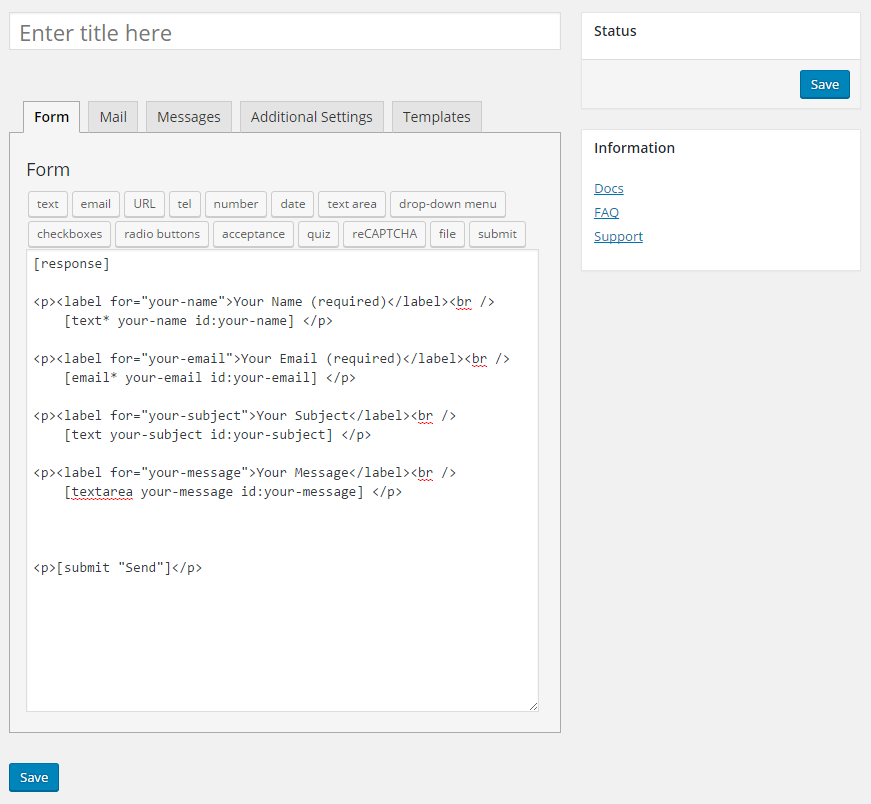Insert a reCAPTCHA tag

384,234
